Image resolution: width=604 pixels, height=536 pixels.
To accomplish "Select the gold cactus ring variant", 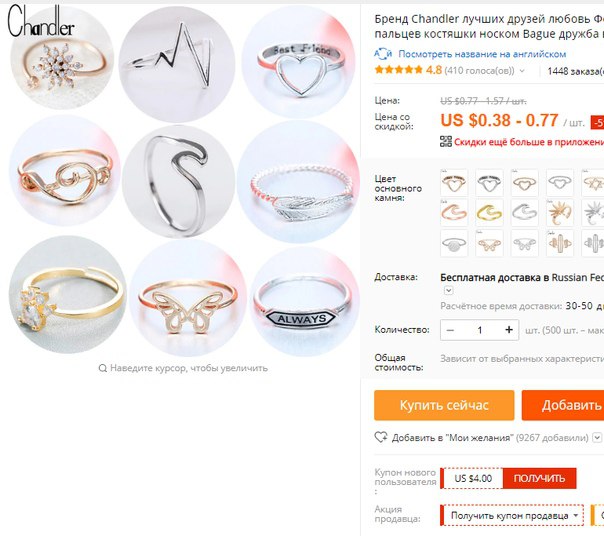I will click(x=560, y=244).
